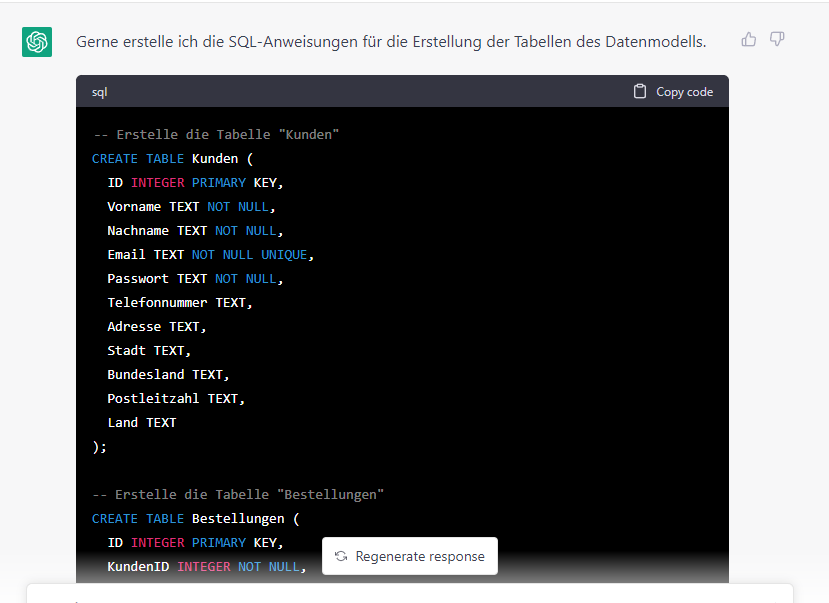
Task: Click the thumbs down feedback icon
Action: coord(777,40)
